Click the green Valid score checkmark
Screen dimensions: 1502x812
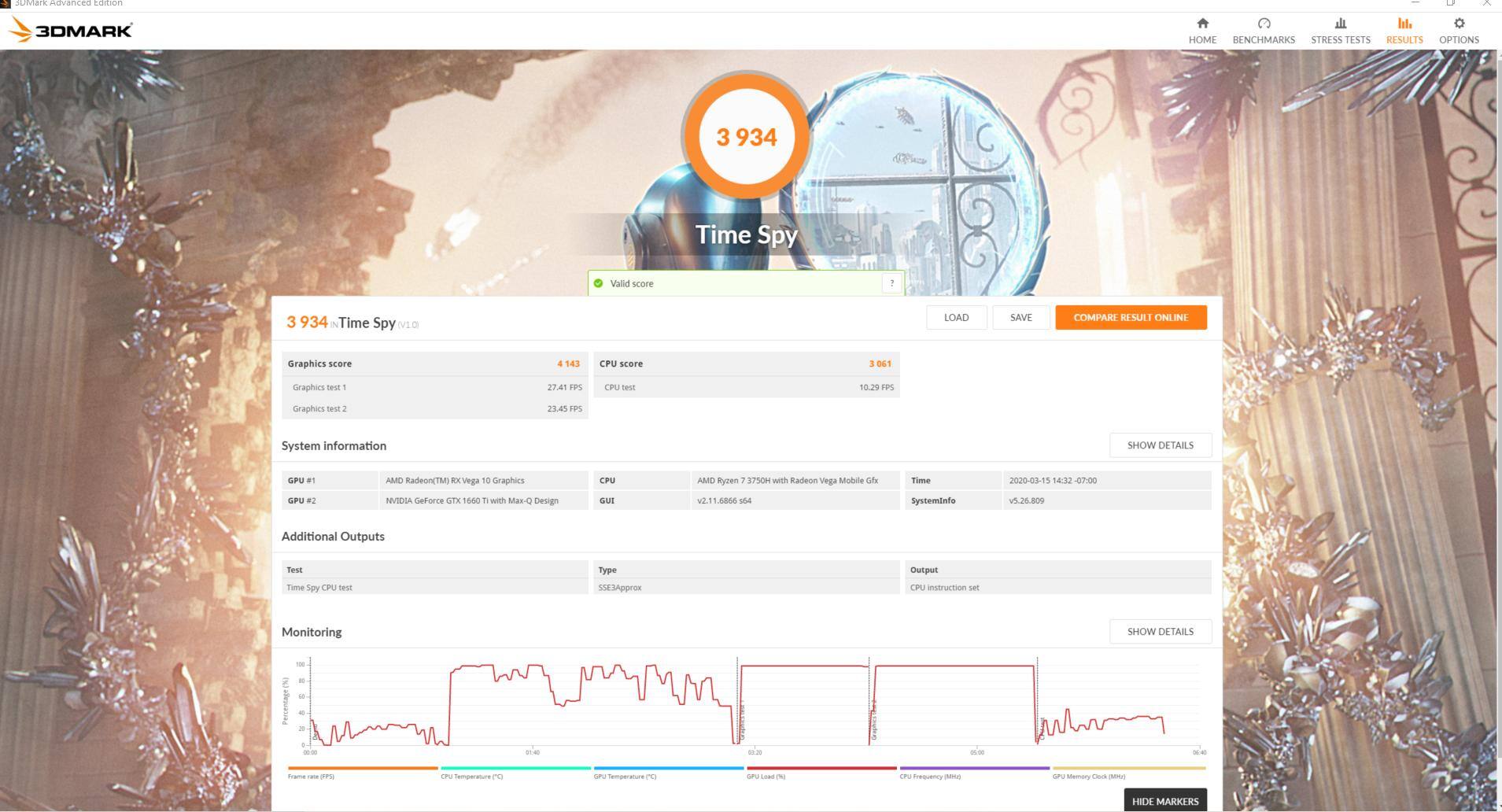598,283
